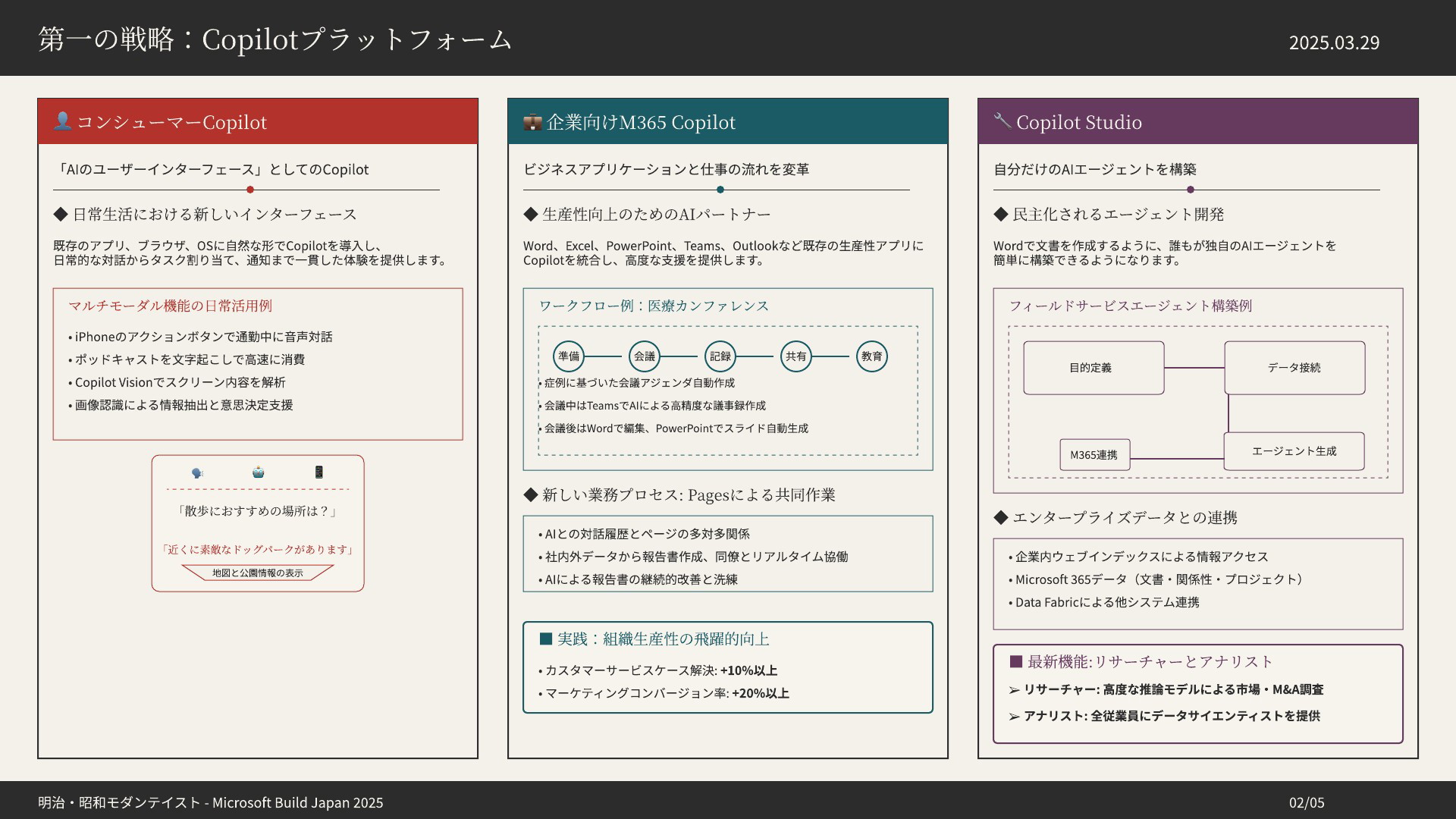The height and width of the screenshot is (819, 1456).
Task: Click the mobile phone icon
Action: [x=318, y=472]
